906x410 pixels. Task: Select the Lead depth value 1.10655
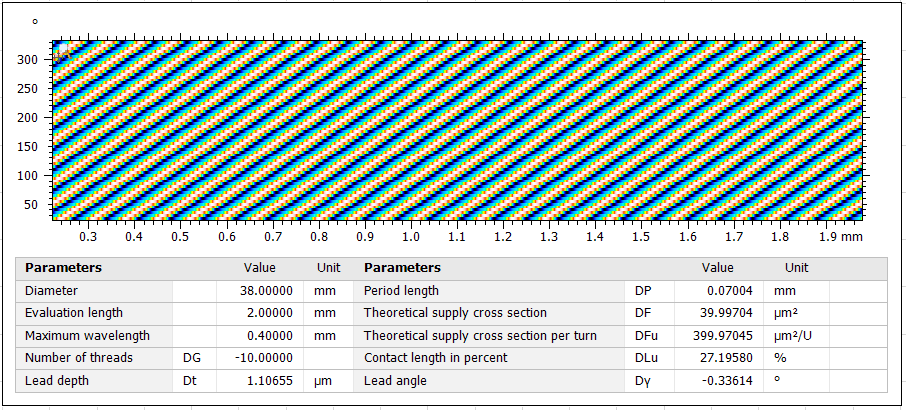point(265,380)
